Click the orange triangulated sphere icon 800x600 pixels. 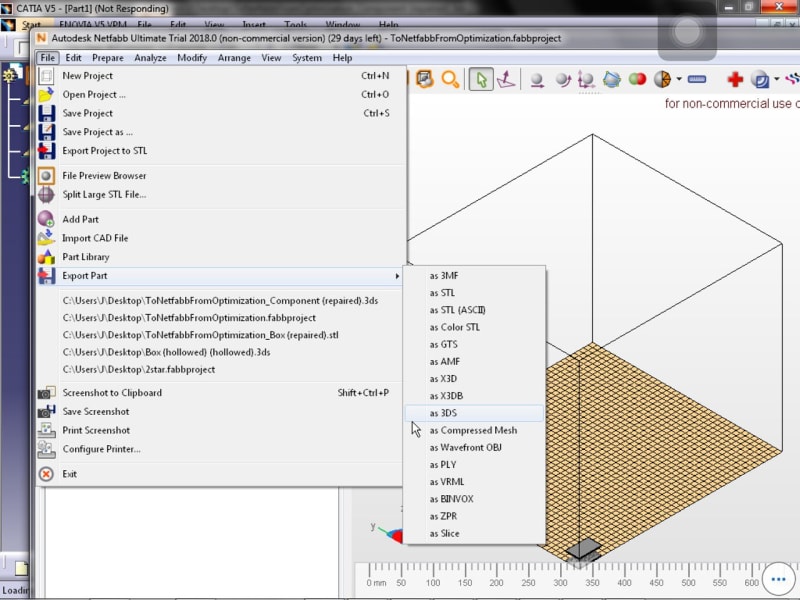pyautogui.click(x=662, y=79)
